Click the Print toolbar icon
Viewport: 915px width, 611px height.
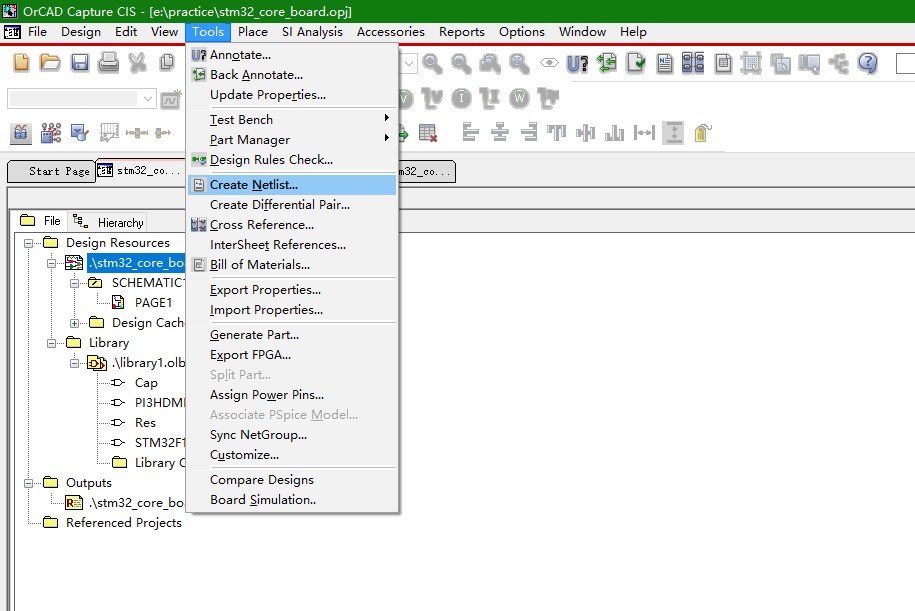109,62
